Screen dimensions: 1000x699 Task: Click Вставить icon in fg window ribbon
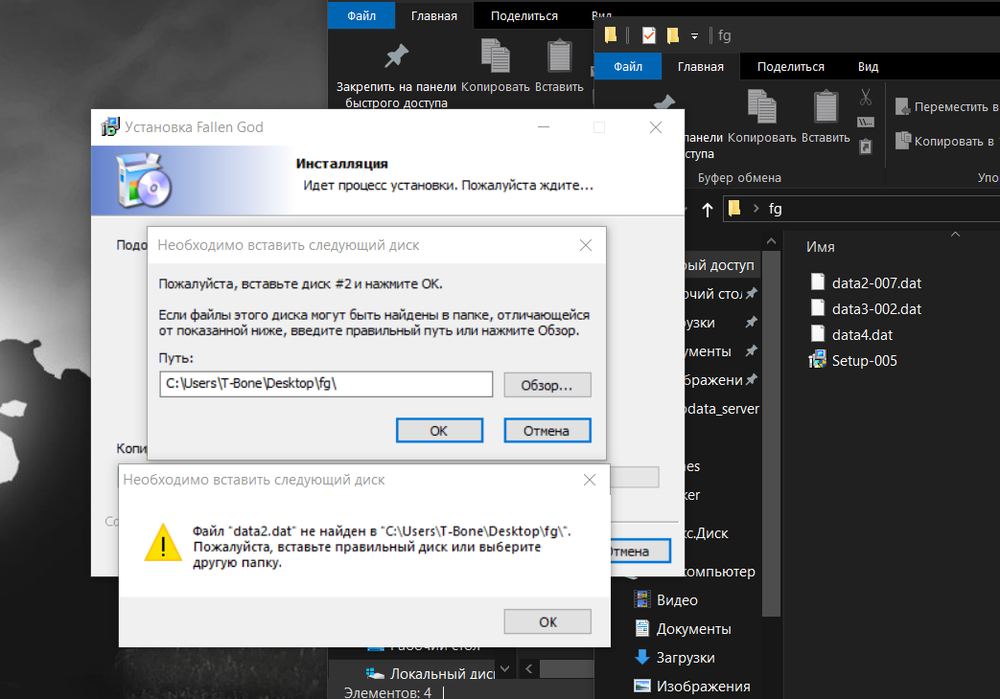[825, 106]
